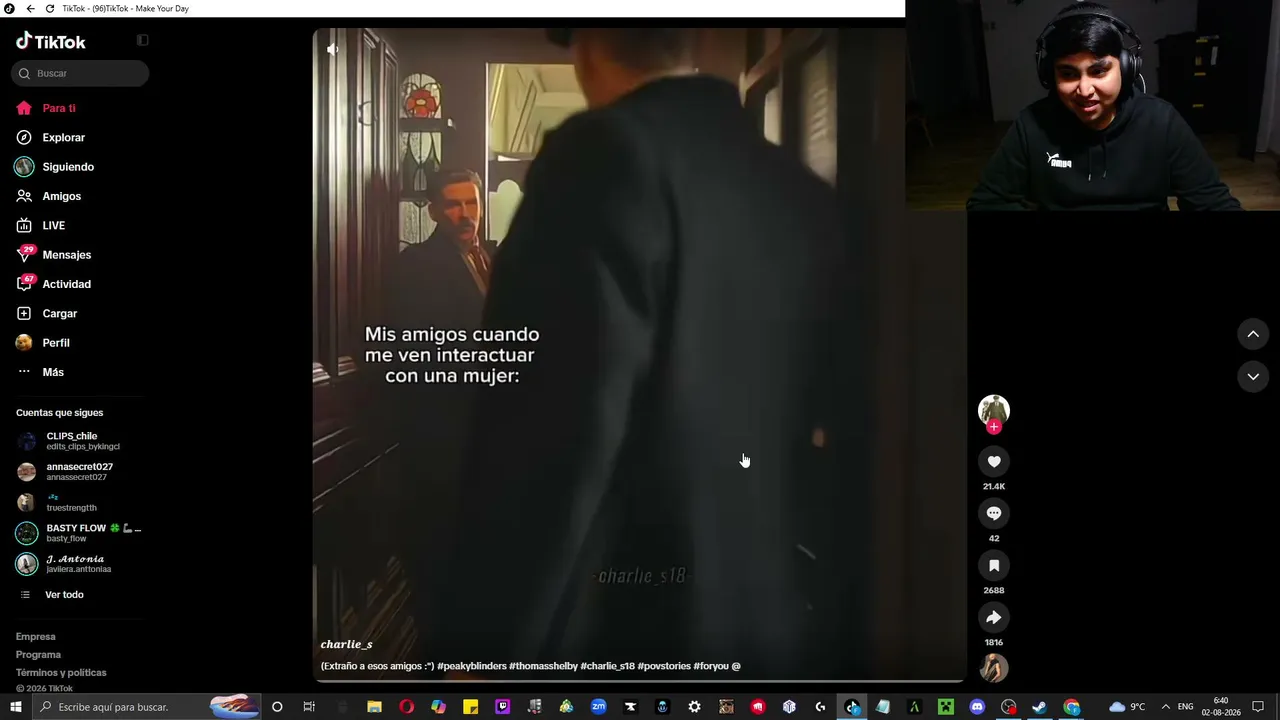Go to the next video with the down chevron
The width and height of the screenshot is (1280, 720).
[1253, 376]
